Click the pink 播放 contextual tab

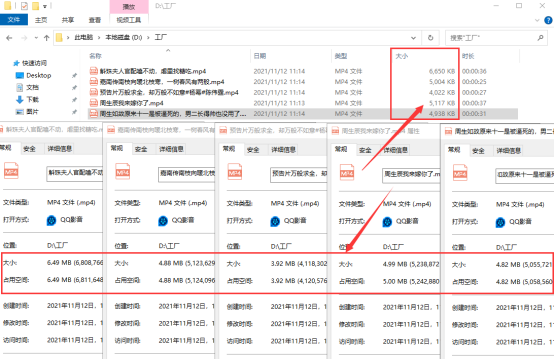point(129,7)
